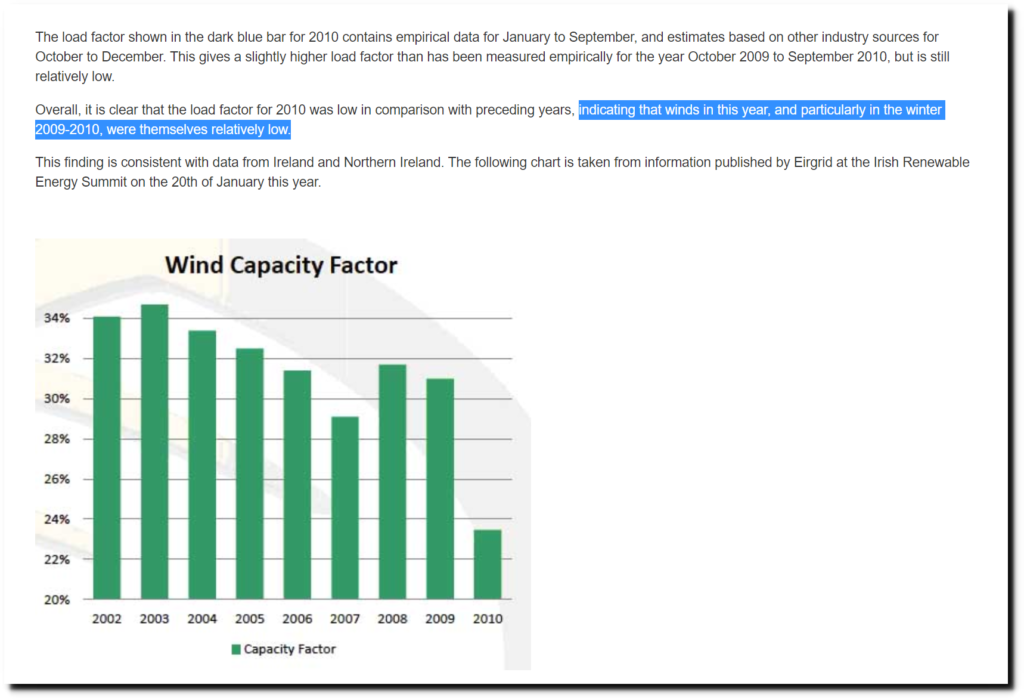
Task: Select the '2007' x-axis label
Action: [345, 619]
